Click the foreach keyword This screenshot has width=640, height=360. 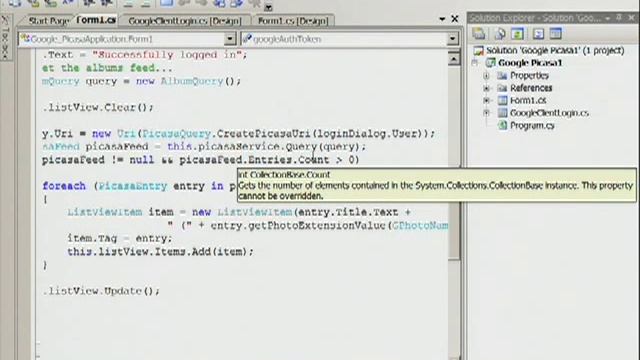(64, 186)
